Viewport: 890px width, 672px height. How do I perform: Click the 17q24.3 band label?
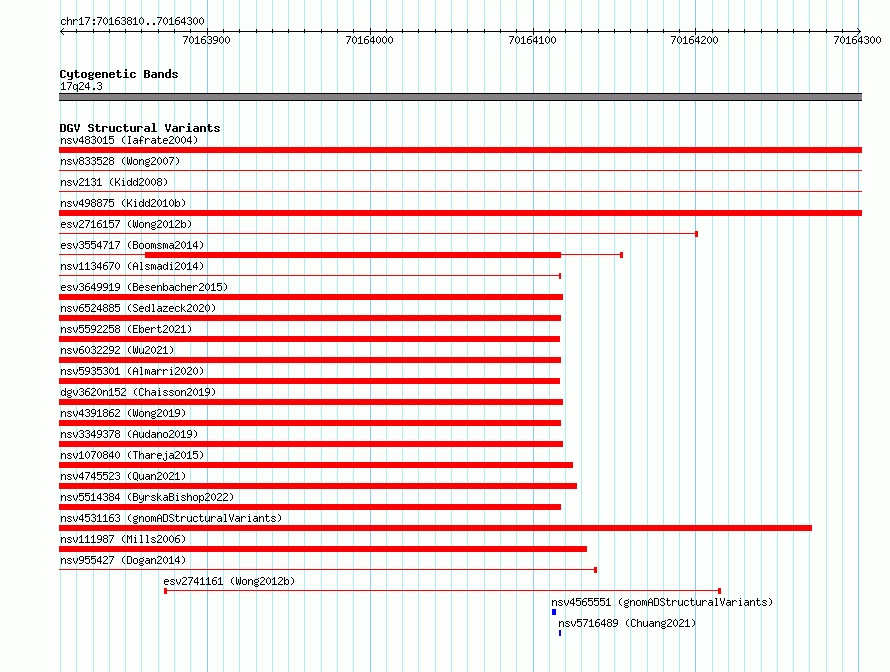tap(81, 86)
